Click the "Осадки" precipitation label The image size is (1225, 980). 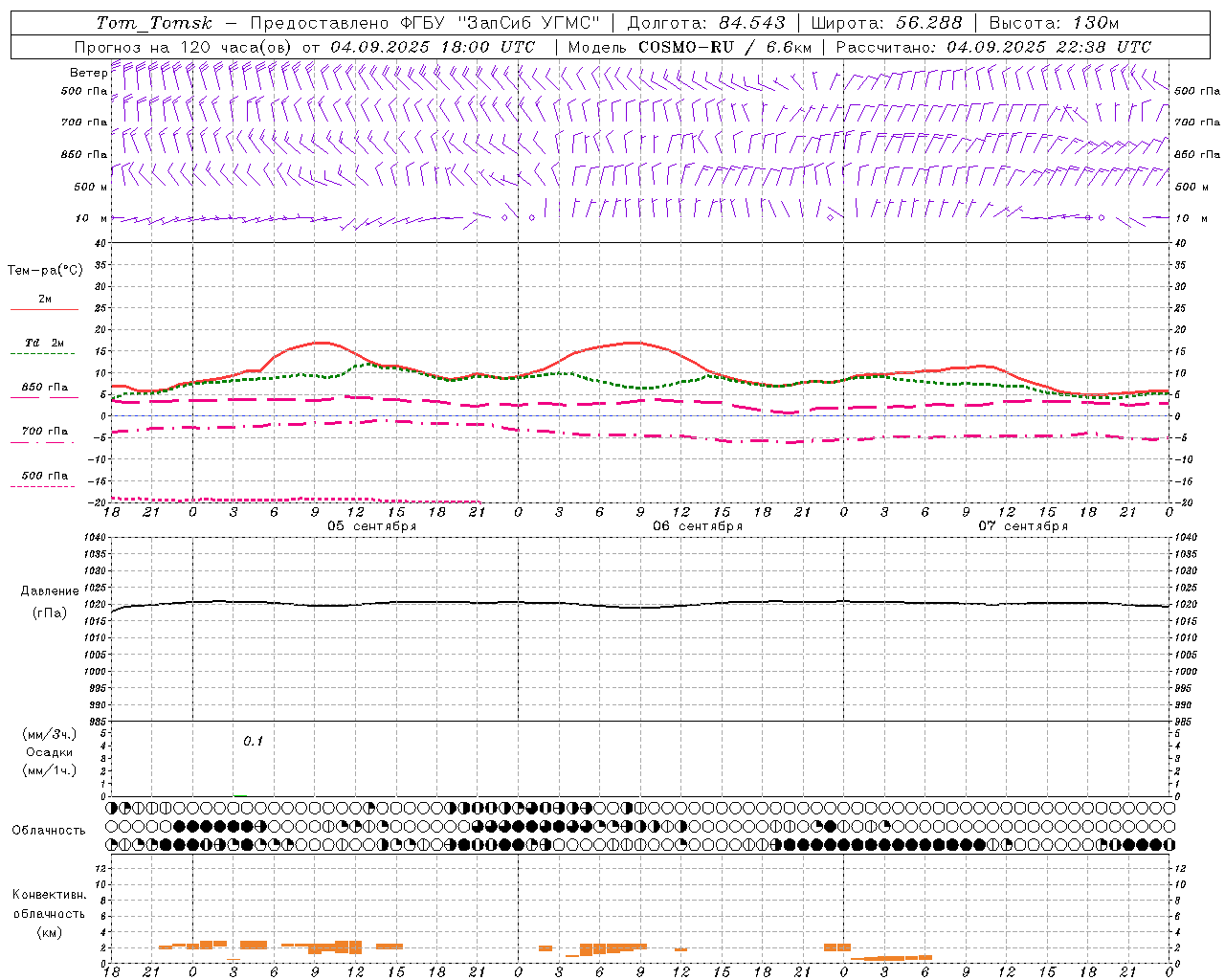pyautogui.click(x=49, y=752)
